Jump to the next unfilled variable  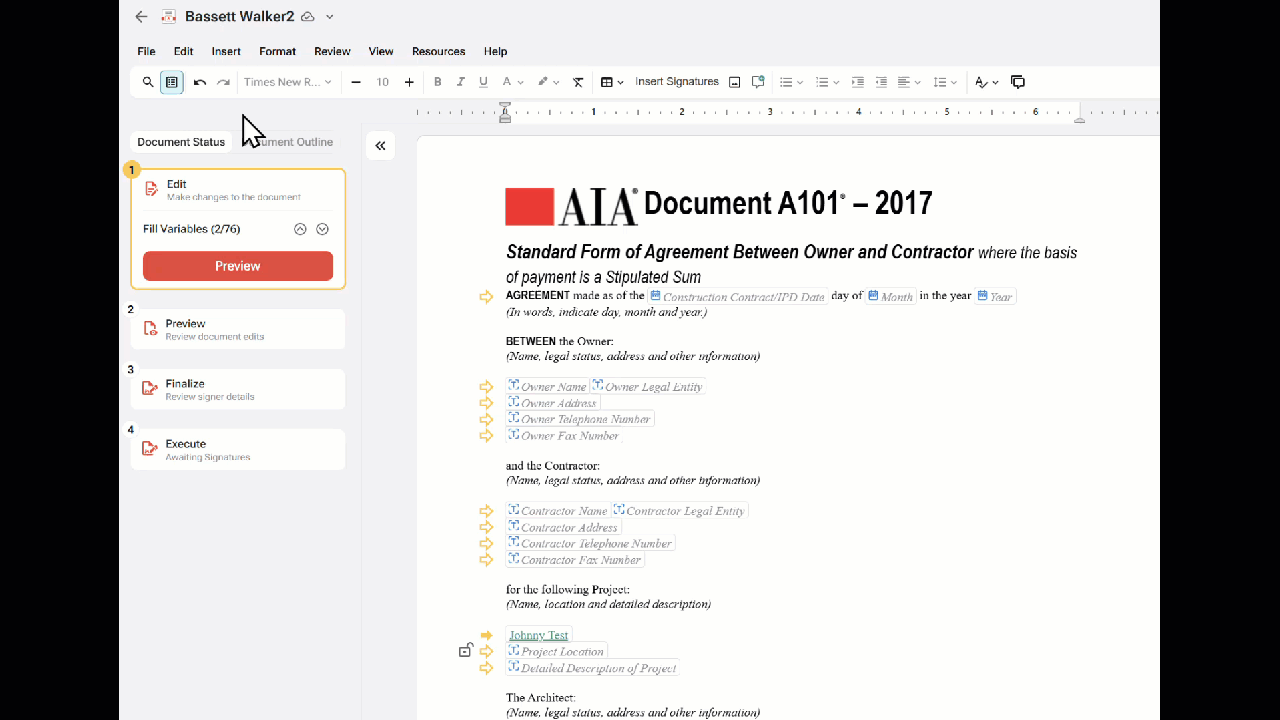[x=322, y=229]
